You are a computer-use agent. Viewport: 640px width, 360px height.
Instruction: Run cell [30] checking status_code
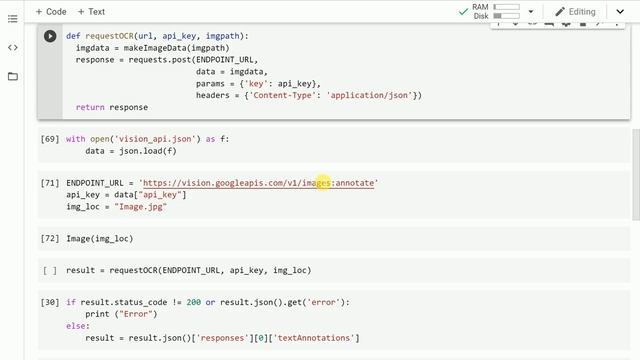[x=50, y=302]
